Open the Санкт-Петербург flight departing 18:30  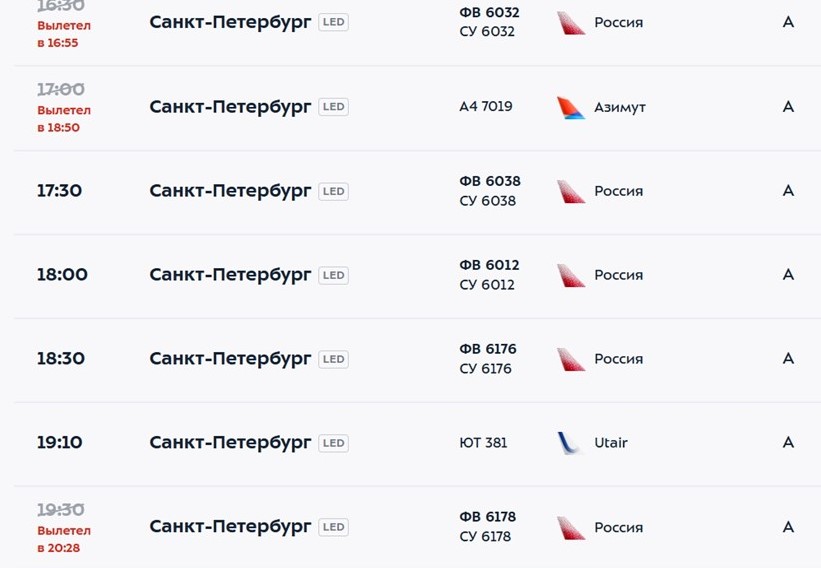pyautogui.click(x=230, y=359)
